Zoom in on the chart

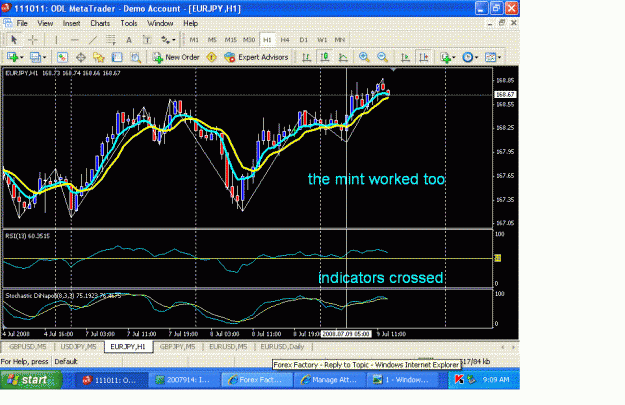(364, 57)
